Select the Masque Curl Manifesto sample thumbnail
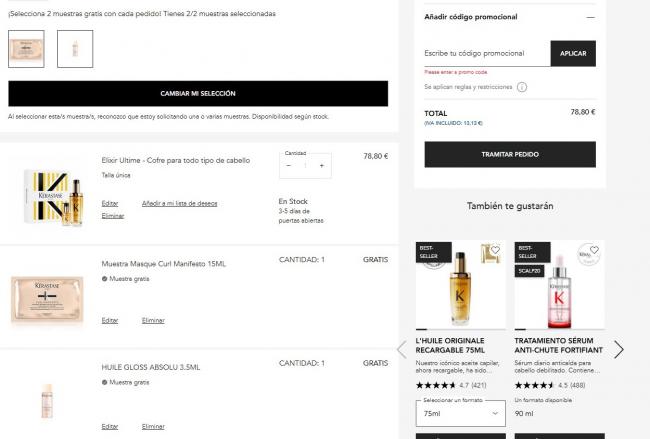 [x=26, y=49]
